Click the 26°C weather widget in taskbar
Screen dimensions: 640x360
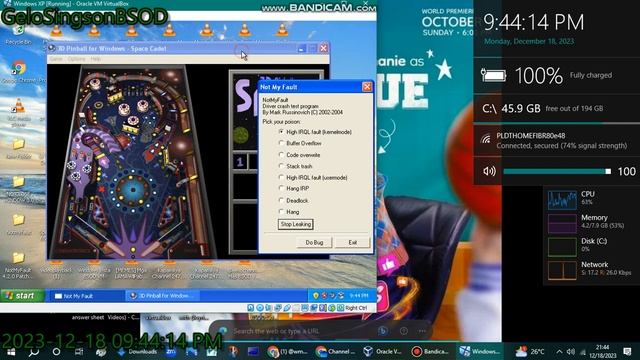click(x=530, y=351)
